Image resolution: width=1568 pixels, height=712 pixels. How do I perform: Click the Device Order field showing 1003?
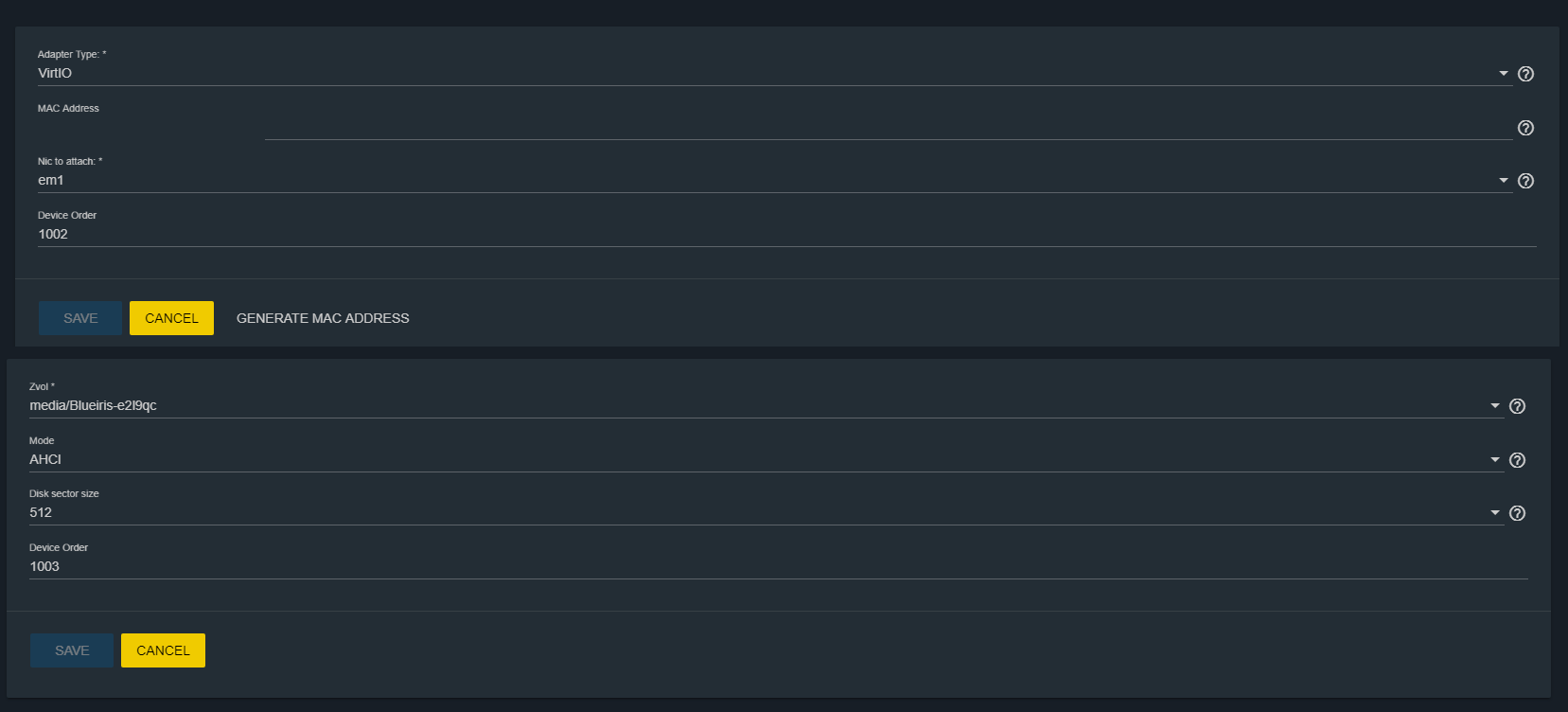(x=777, y=566)
